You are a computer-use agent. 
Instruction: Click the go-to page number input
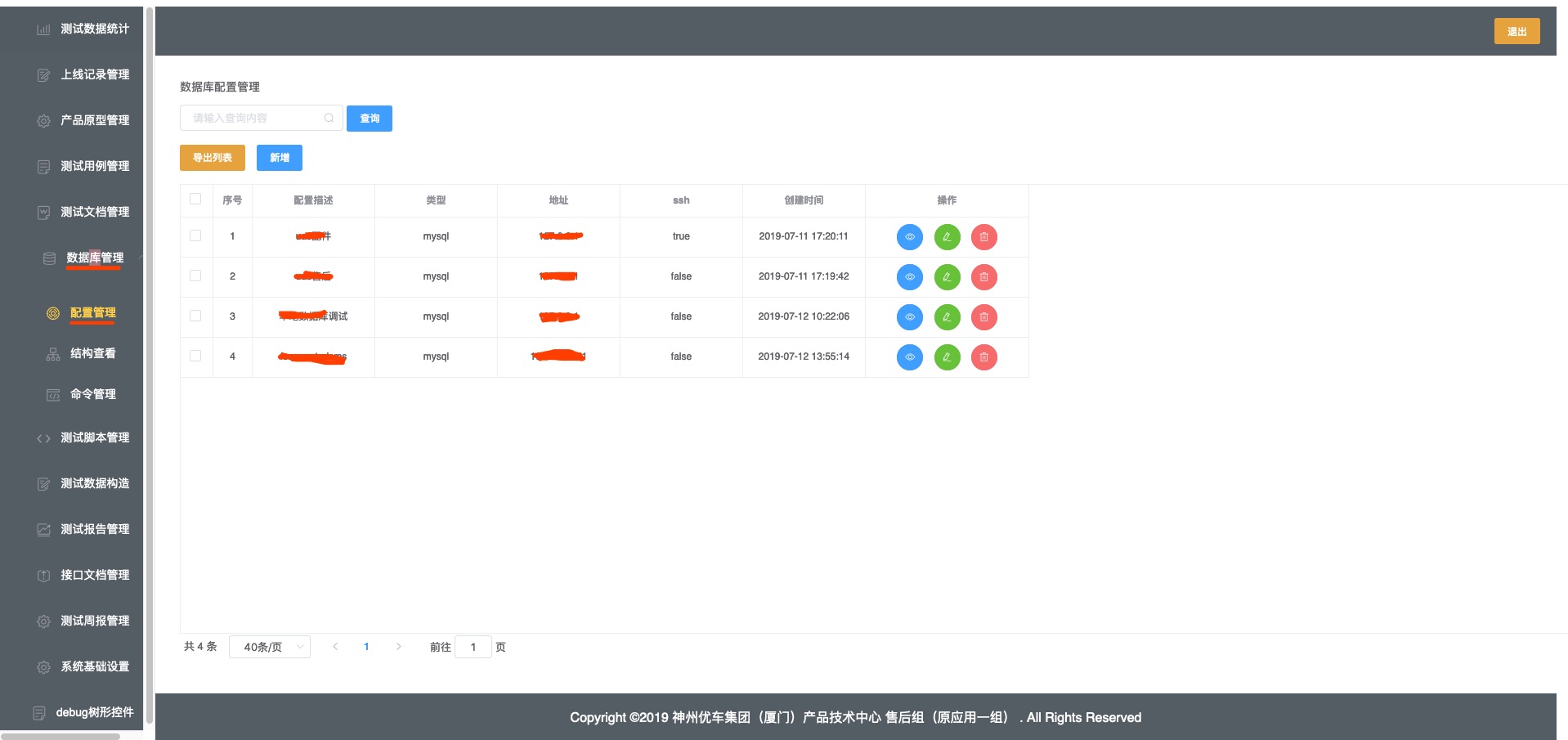473,647
